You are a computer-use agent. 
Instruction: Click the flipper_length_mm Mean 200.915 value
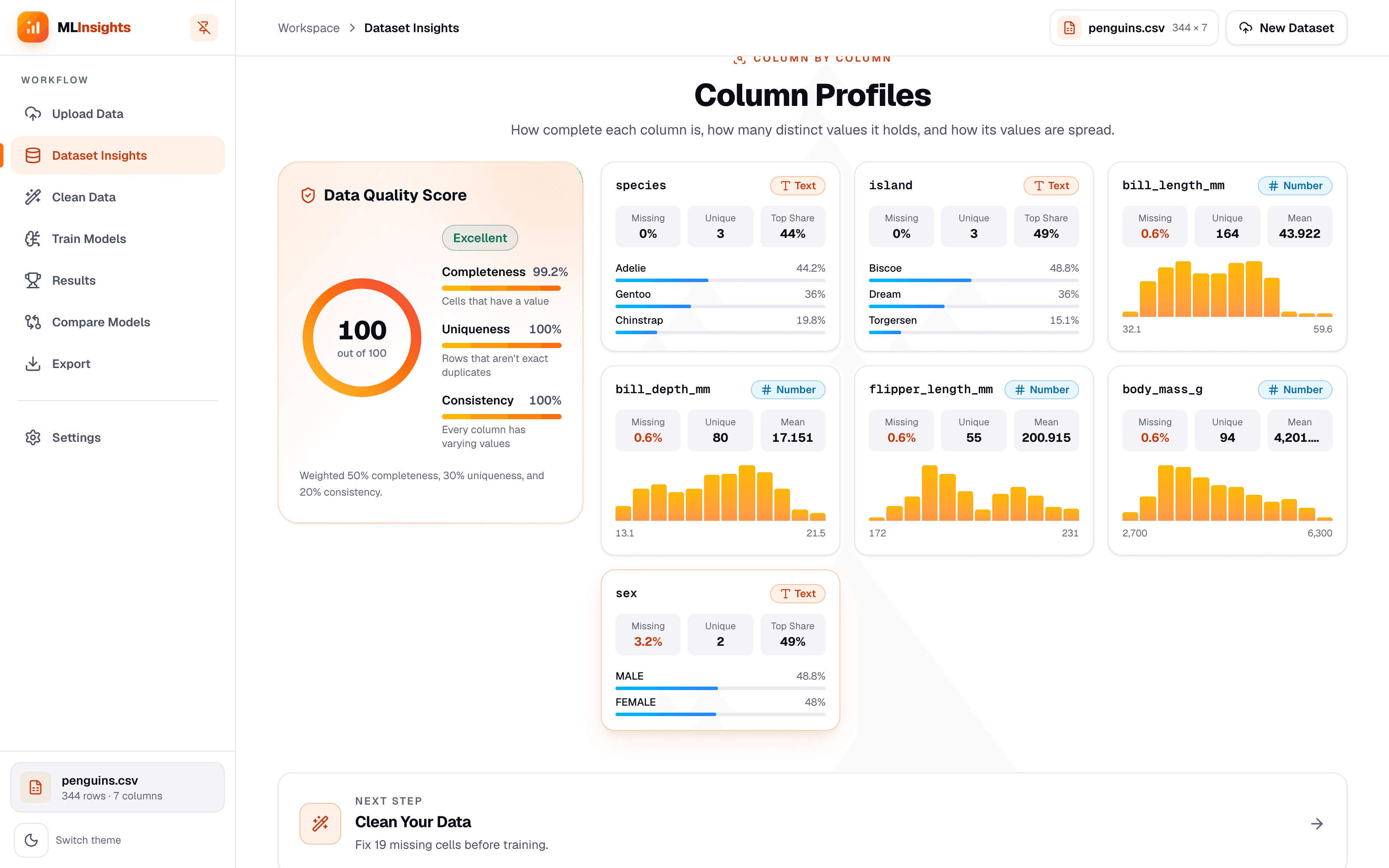(1046, 437)
